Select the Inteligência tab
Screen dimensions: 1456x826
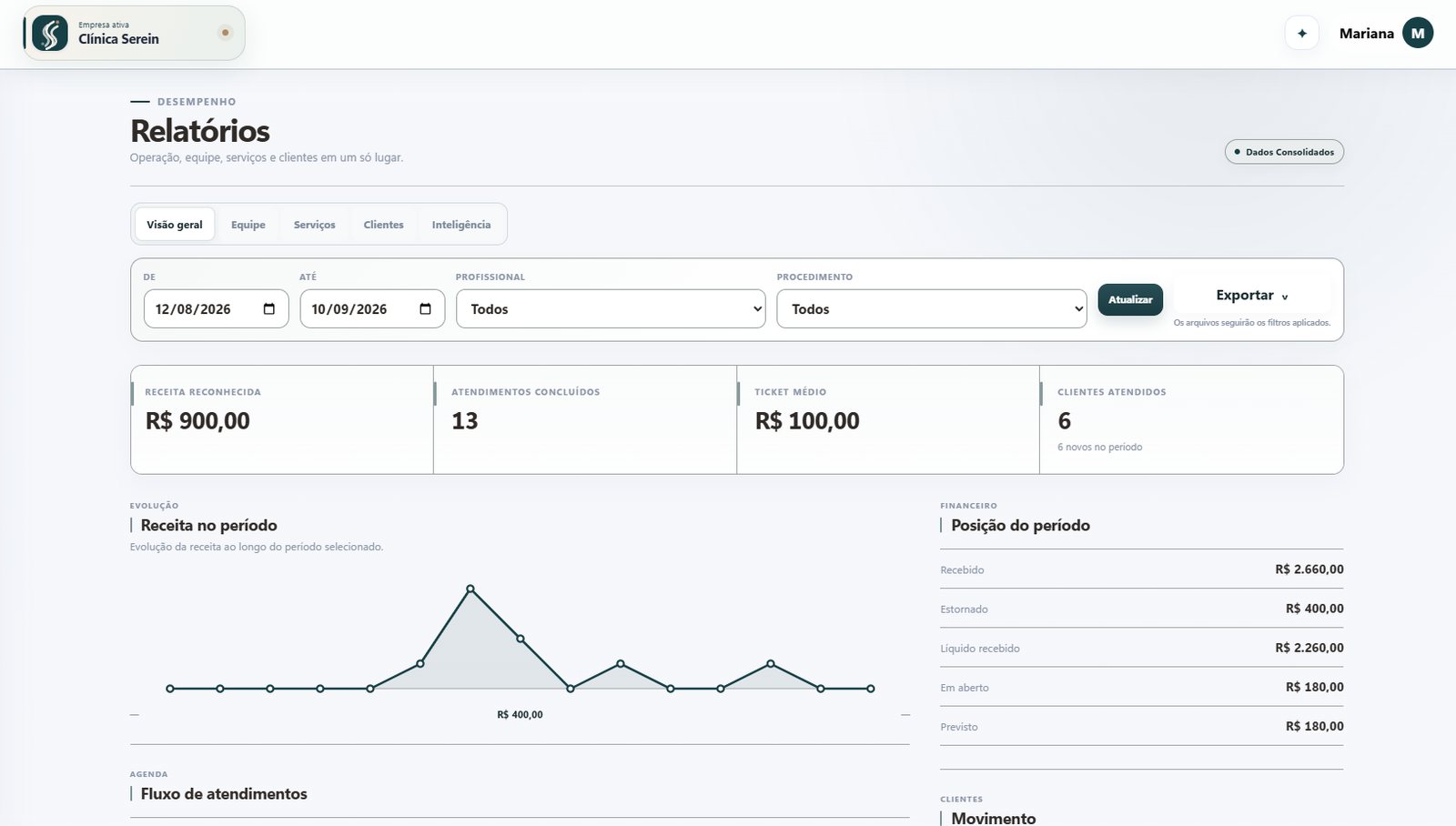pos(461,225)
